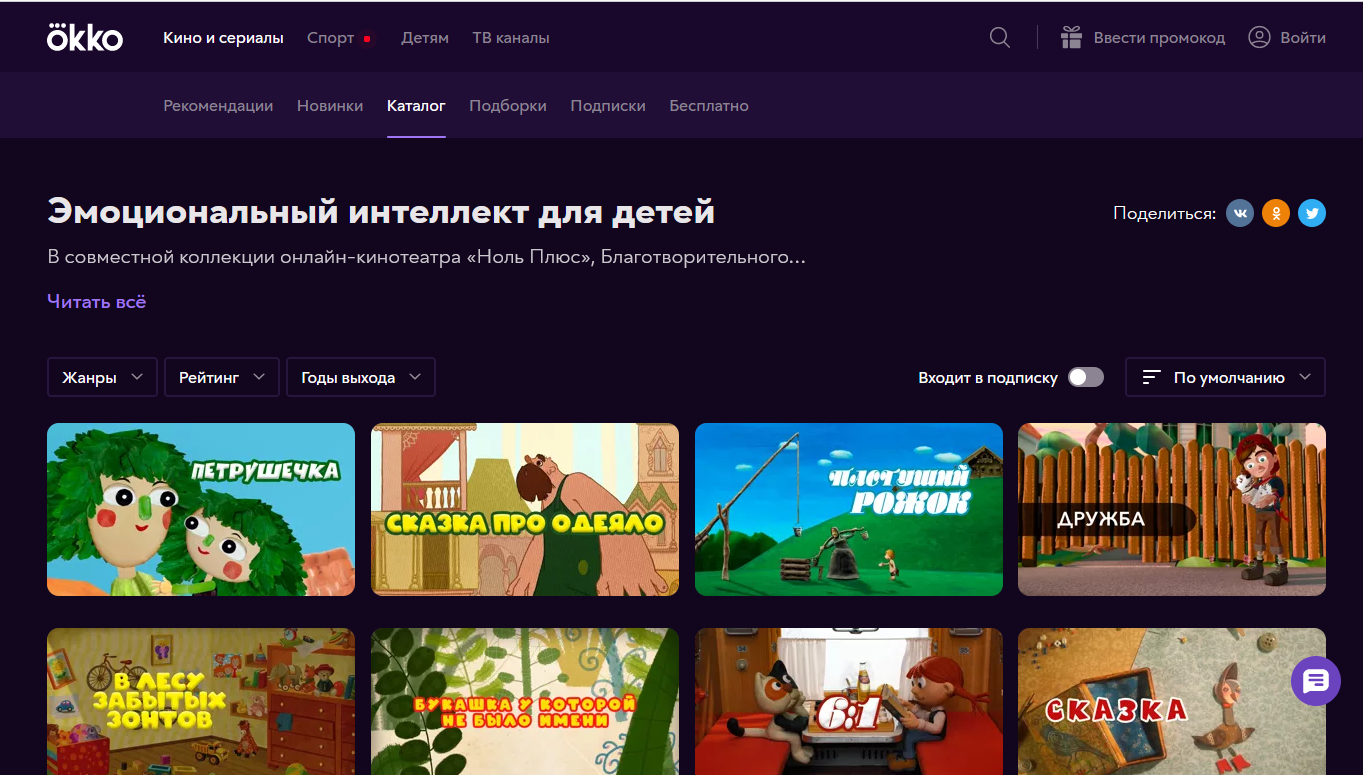The width and height of the screenshot is (1363, 775).
Task: Share via VK icon
Action: click(x=1240, y=213)
